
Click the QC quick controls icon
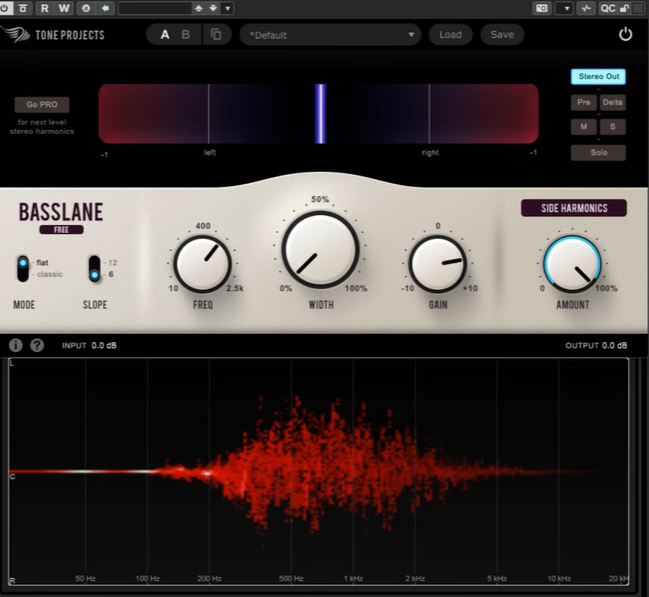(607, 8)
